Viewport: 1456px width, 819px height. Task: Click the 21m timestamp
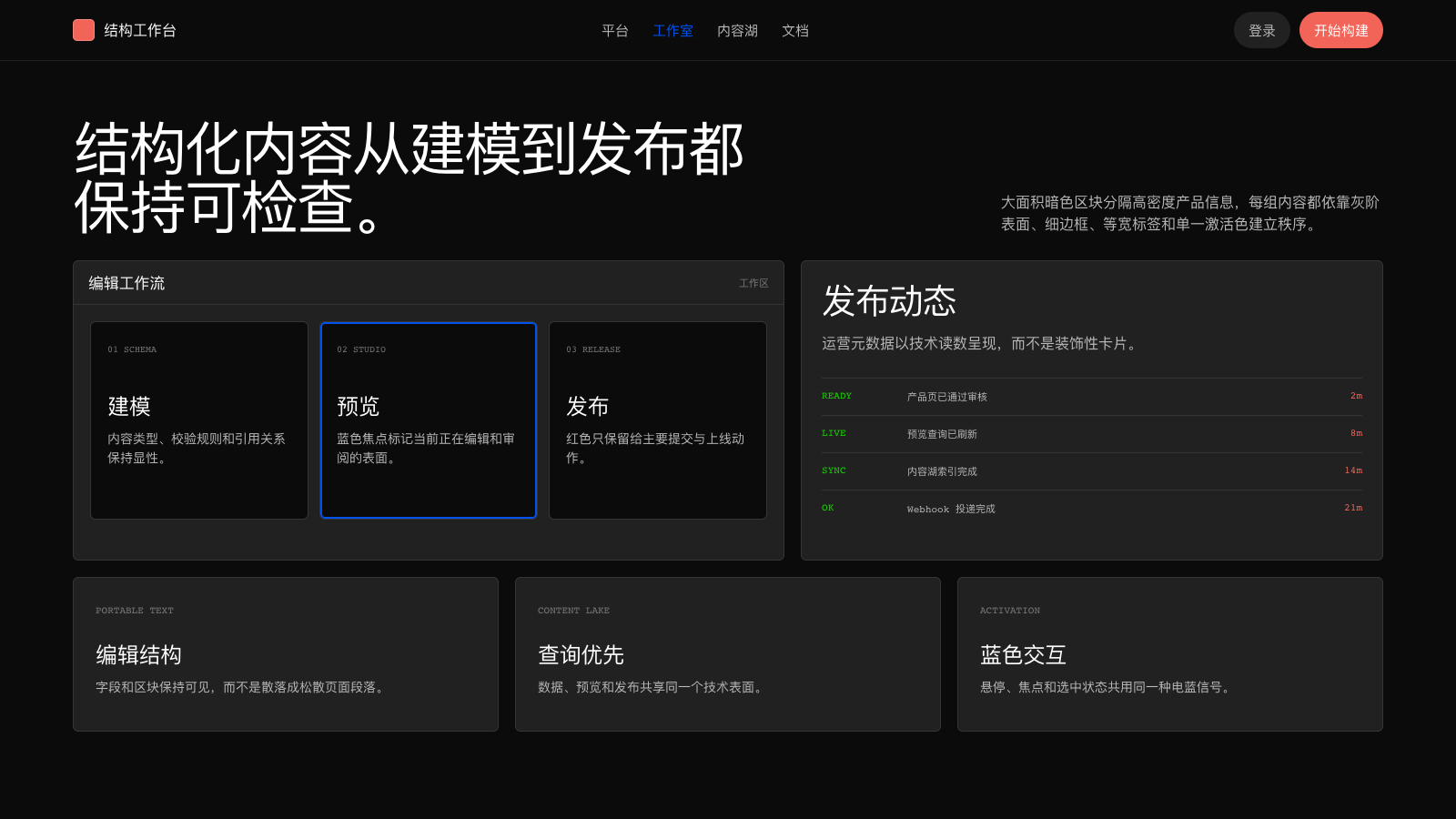pyautogui.click(x=1353, y=508)
